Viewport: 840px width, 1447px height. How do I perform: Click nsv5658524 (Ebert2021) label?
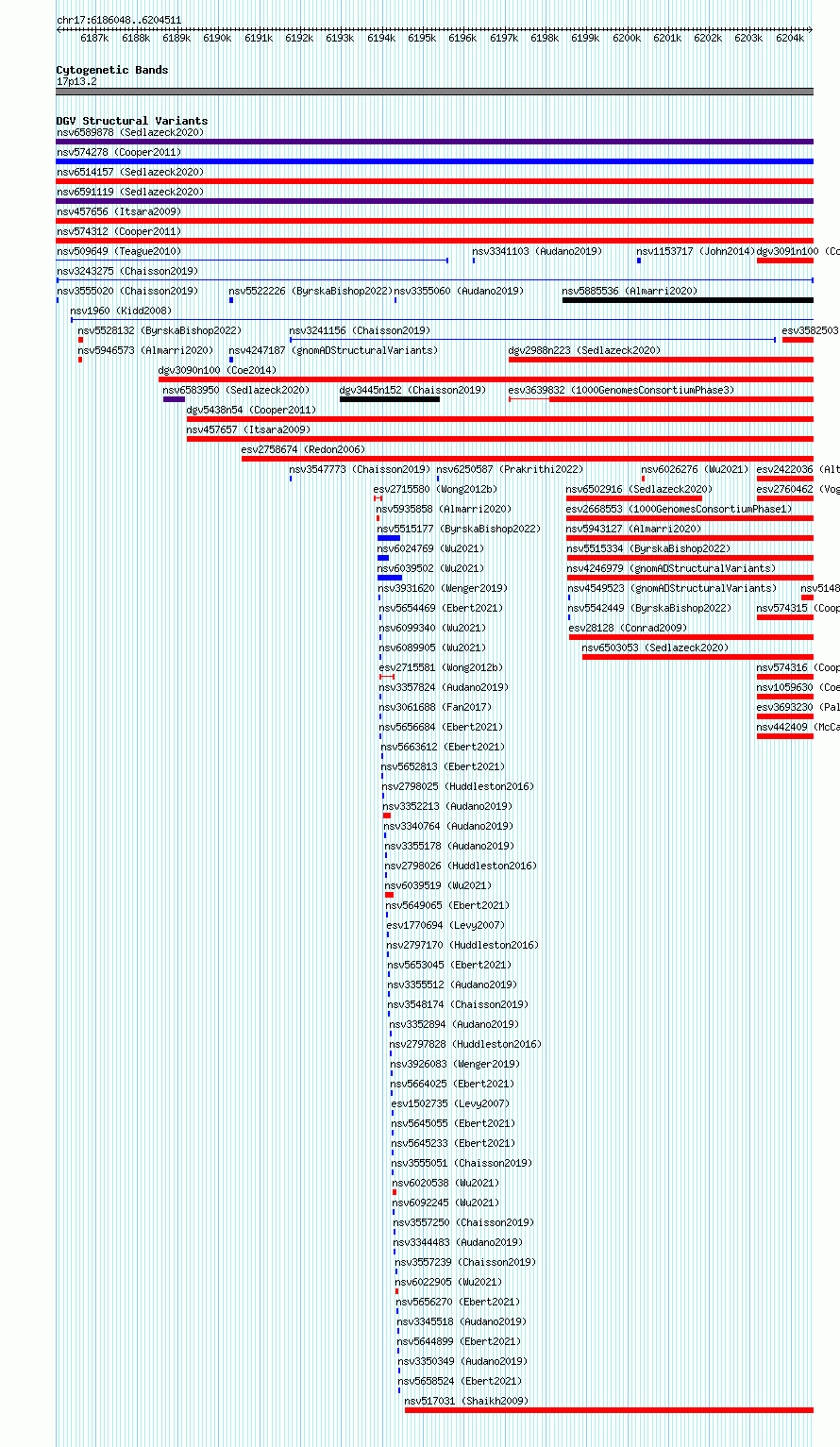(x=460, y=1382)
